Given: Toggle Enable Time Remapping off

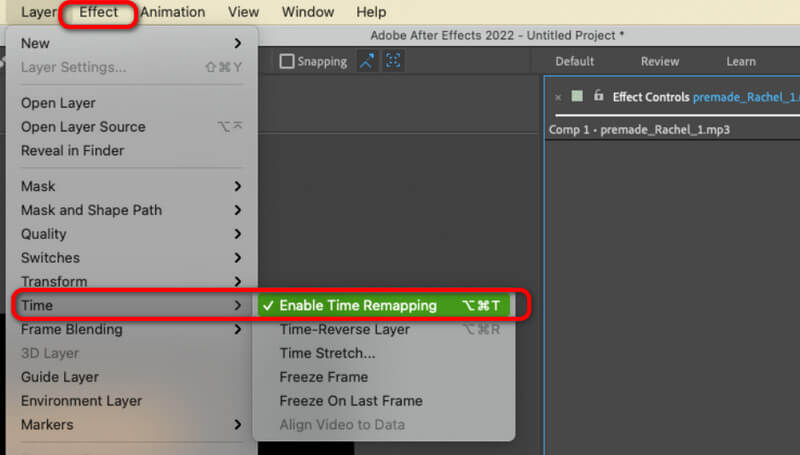Looking at the screenshot, I should (x=357, y=305).
